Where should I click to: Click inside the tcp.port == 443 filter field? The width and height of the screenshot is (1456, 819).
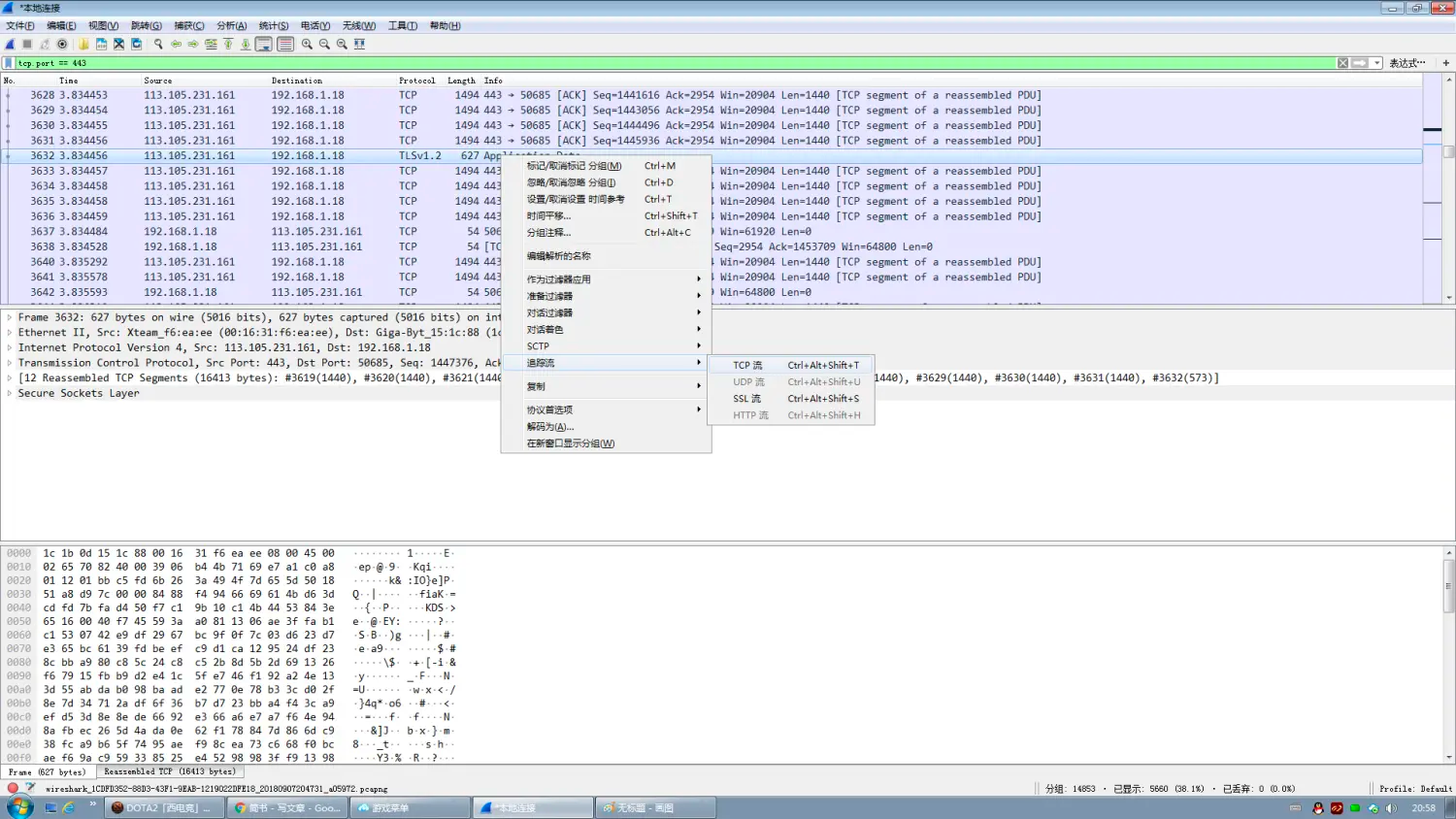coord(194,62)
